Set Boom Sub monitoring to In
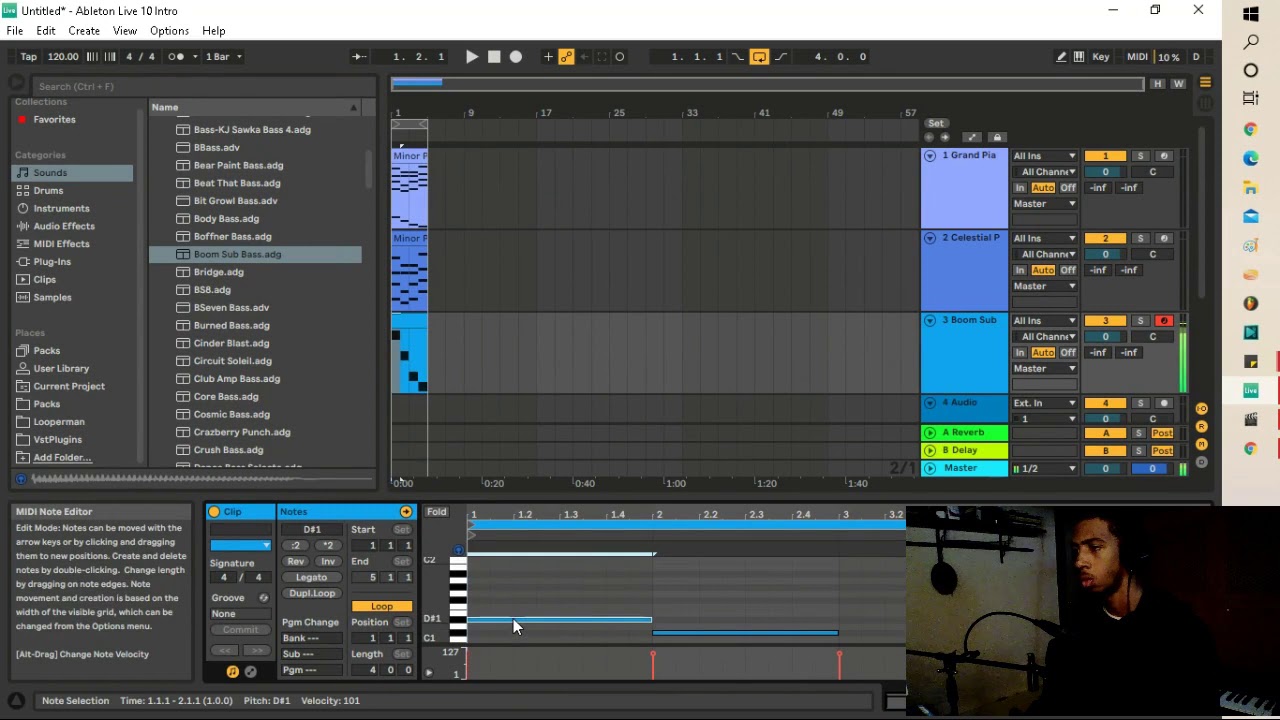1280x720 pixels. pyautogui.click(x=1020, y=352)
